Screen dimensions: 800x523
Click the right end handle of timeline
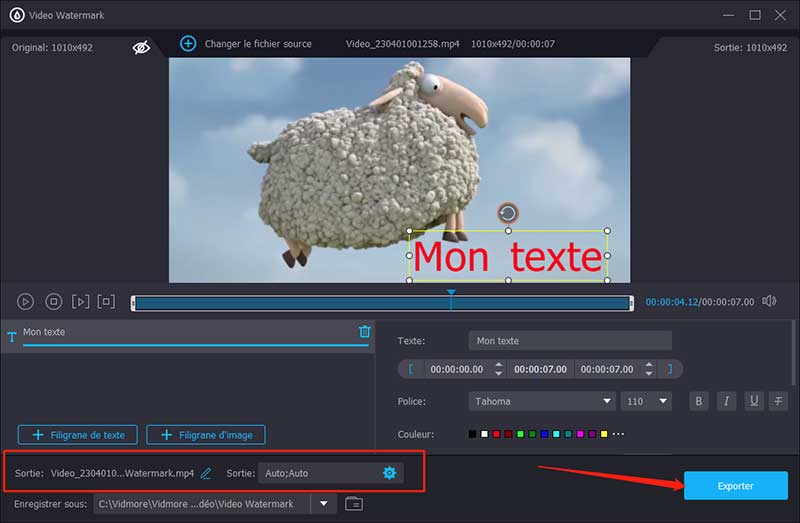[x=631, y=303]
